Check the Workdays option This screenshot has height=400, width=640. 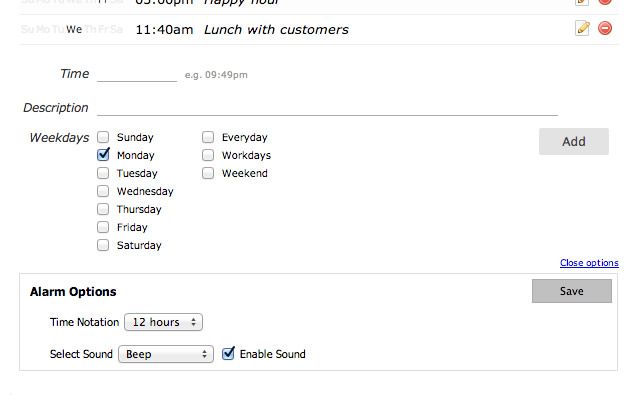(x=208, y=156)
